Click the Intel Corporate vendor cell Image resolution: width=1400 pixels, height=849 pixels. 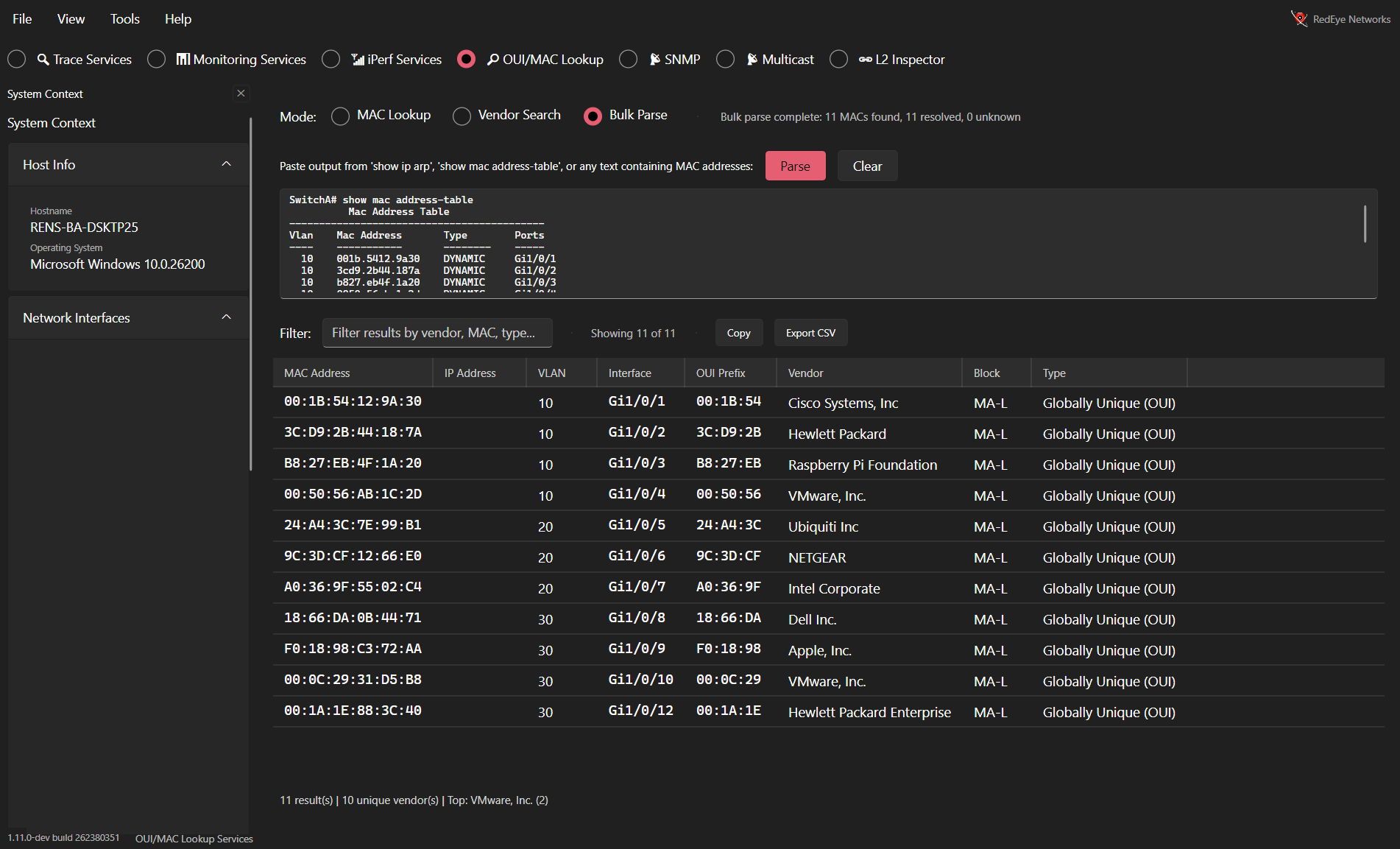click(834, 588)
